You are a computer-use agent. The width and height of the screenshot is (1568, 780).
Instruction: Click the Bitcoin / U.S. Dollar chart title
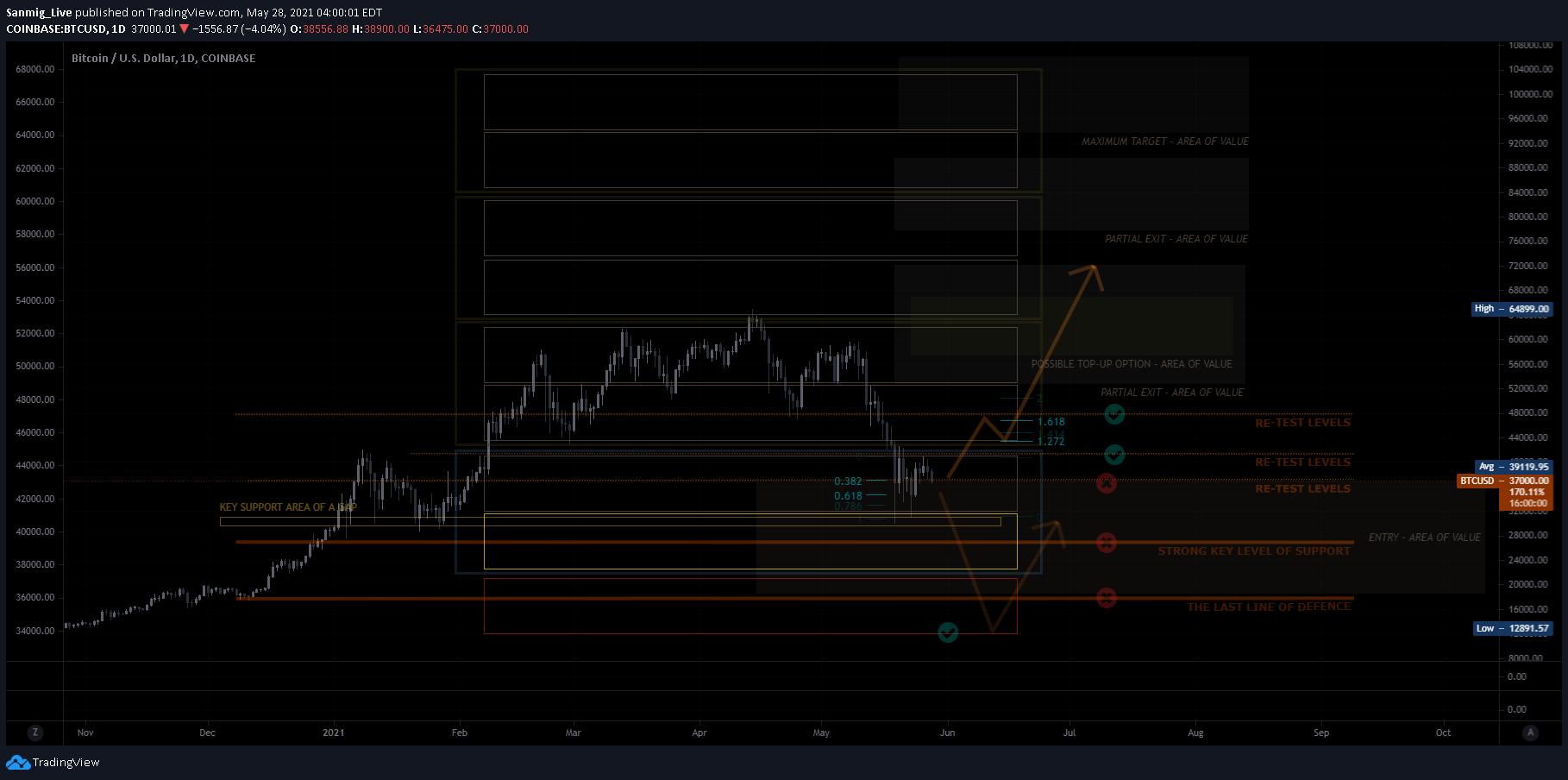coord(163,58)
